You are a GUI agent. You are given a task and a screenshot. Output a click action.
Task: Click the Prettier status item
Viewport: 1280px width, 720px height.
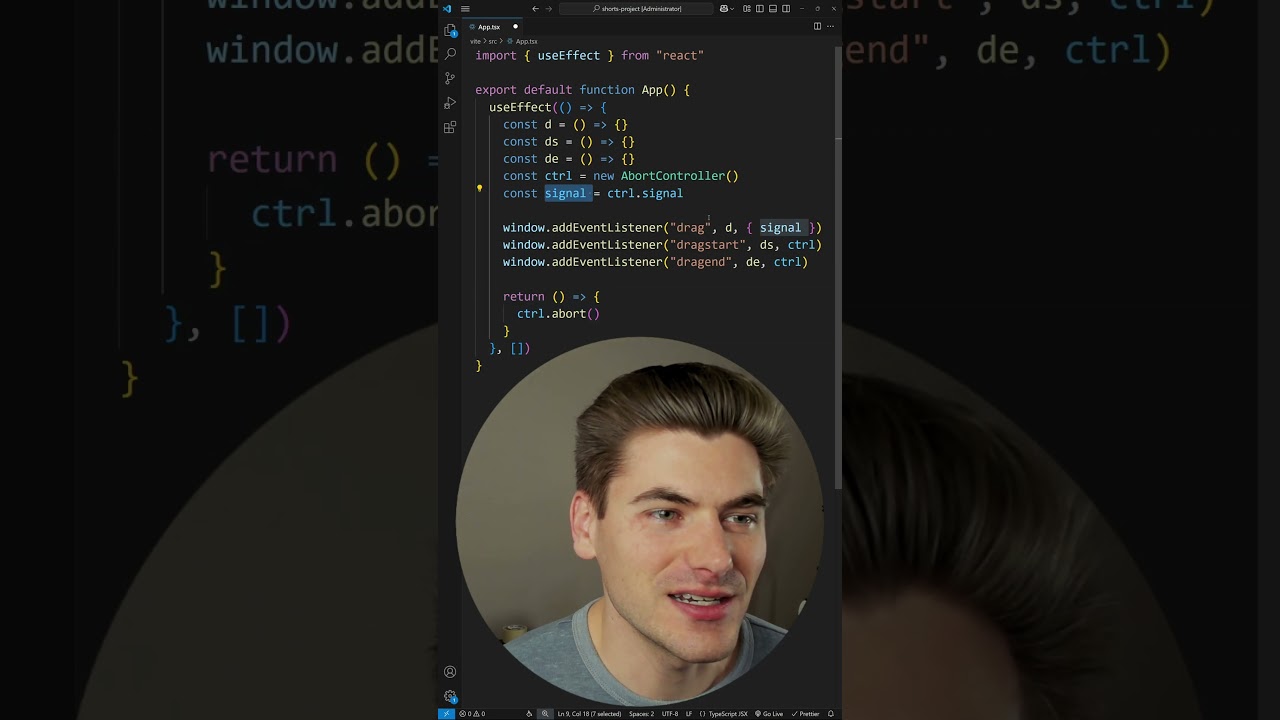[805, 714]
